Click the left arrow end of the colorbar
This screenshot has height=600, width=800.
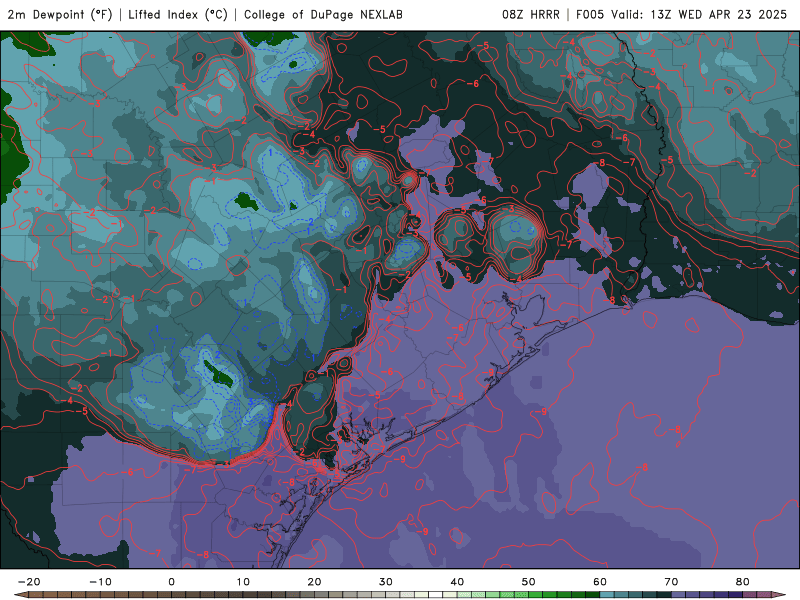pyautogui.click(x=21, y=595)
